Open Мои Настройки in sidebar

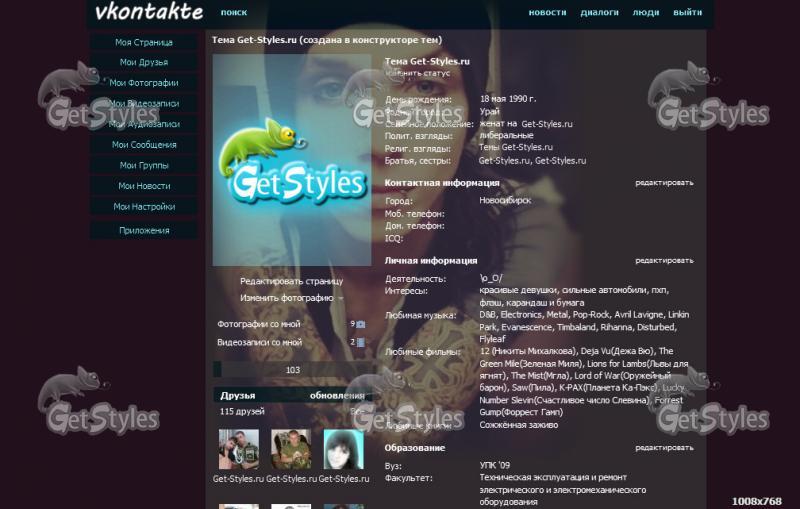point(144,206)
